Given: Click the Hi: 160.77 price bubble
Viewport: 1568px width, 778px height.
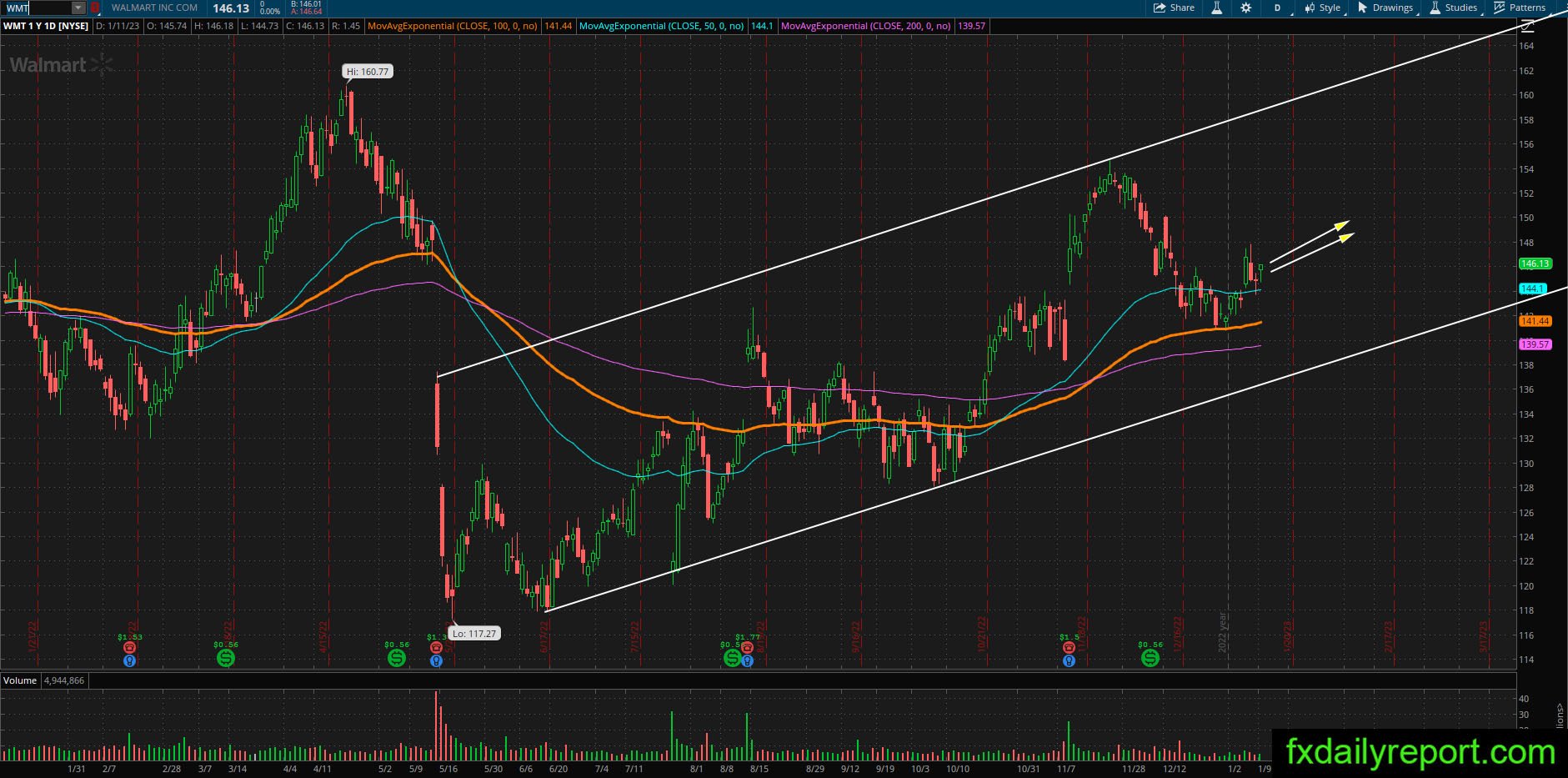Looking at the screenshot, I should [x=368, y=72].
